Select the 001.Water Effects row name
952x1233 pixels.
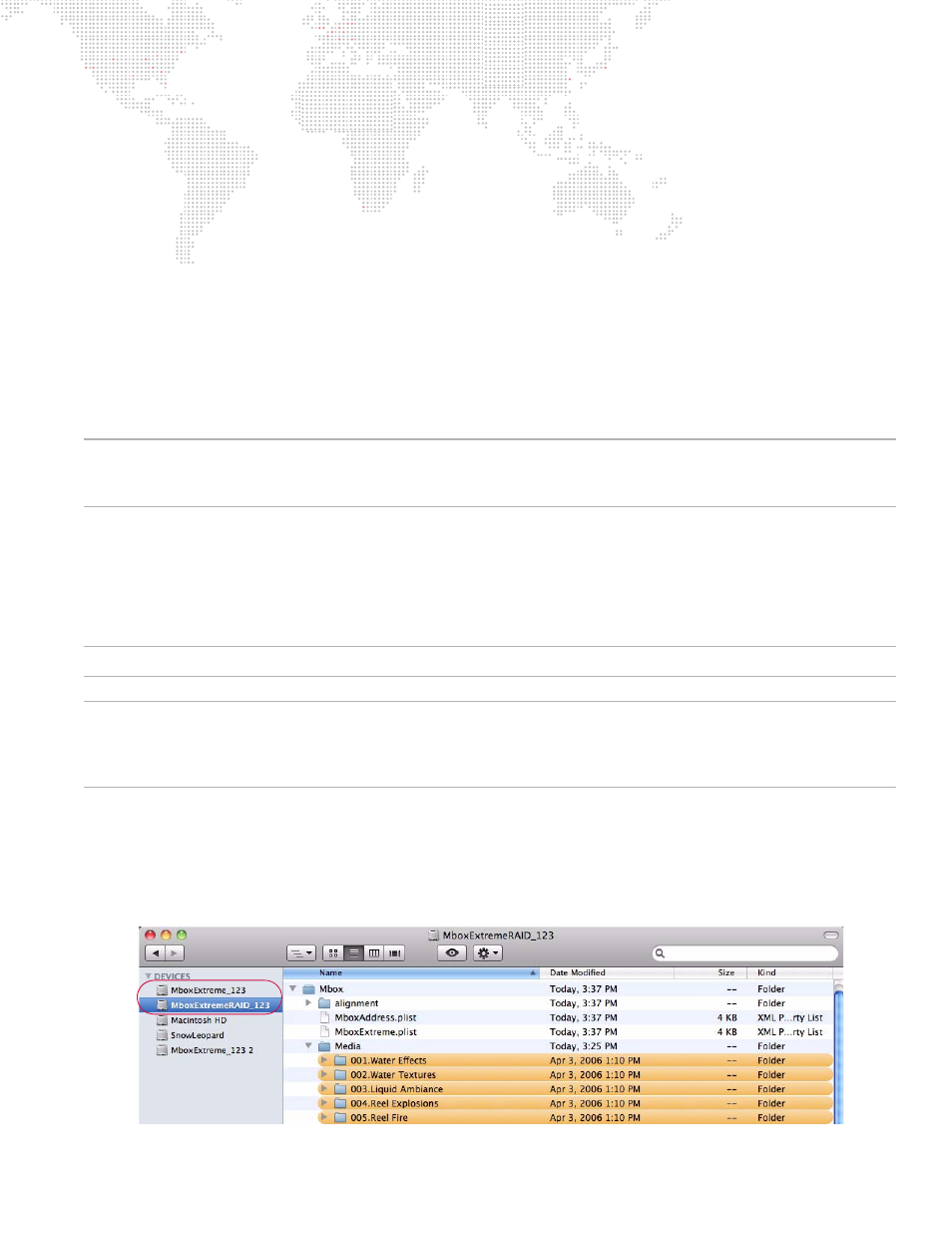click(388, 1060)
